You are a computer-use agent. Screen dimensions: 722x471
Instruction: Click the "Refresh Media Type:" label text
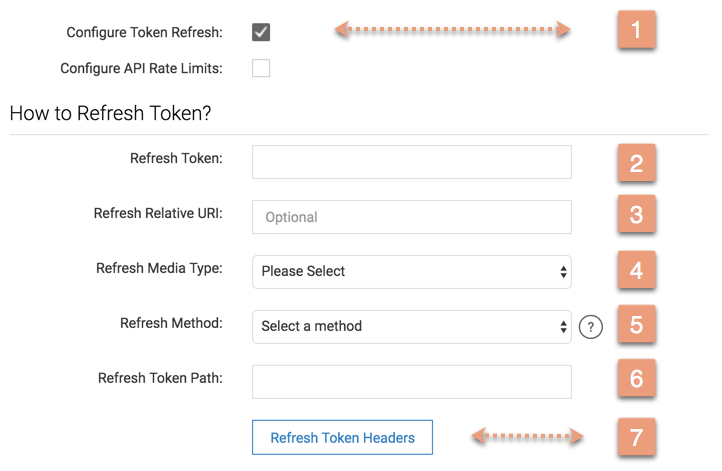[x=159, y=268]
